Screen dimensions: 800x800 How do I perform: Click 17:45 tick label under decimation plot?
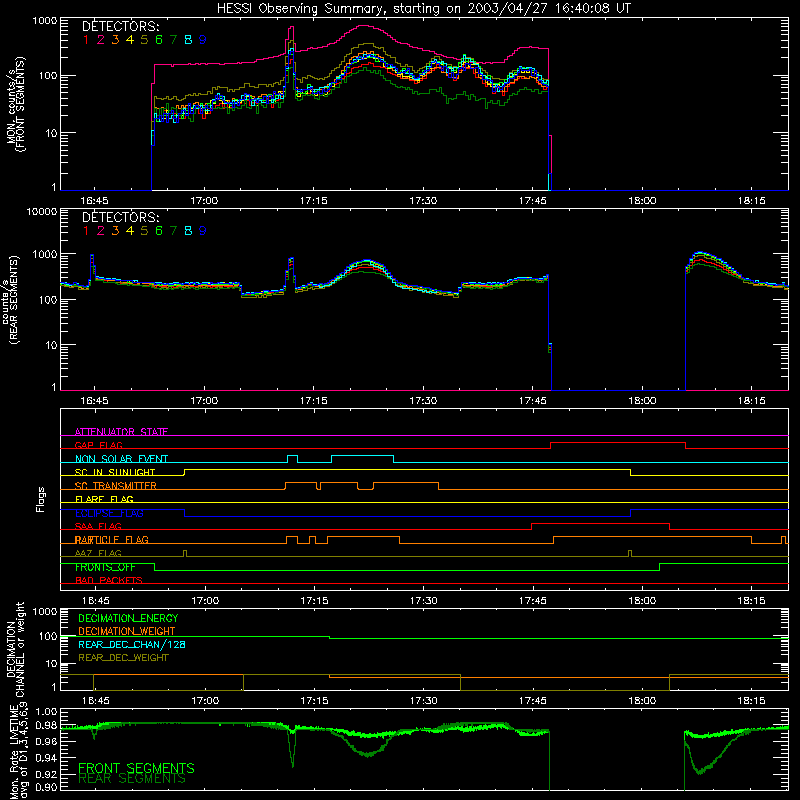point(533,701)
